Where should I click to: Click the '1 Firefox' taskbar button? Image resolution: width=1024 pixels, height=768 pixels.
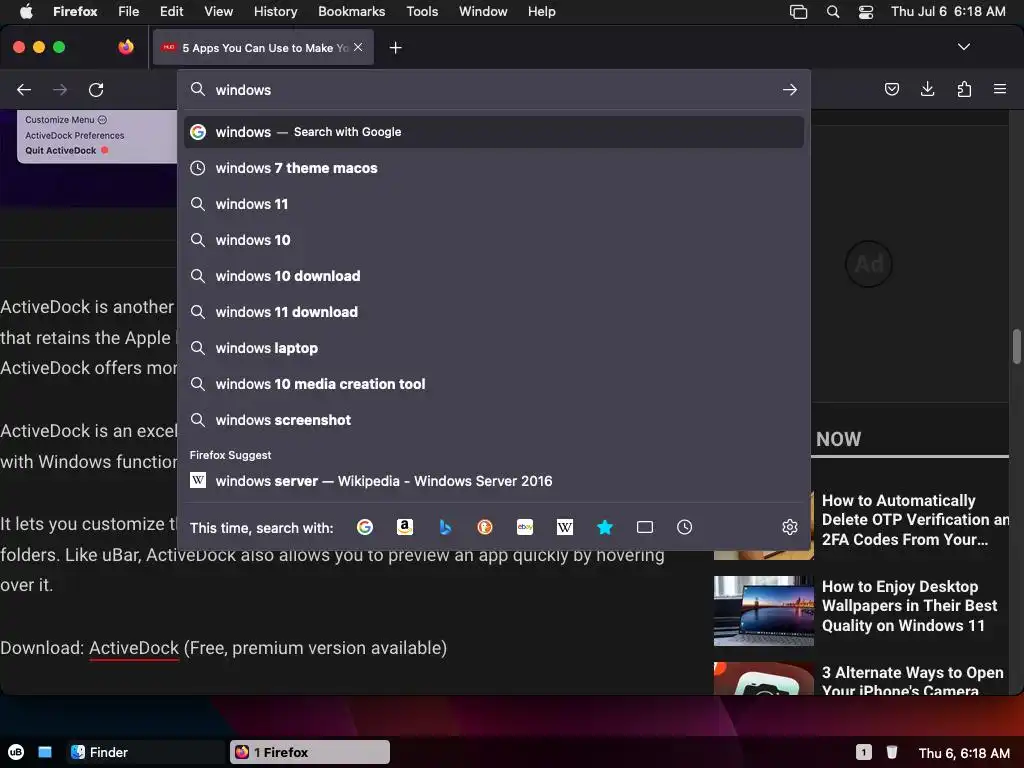pyautogui.click(x=310, y=752)
